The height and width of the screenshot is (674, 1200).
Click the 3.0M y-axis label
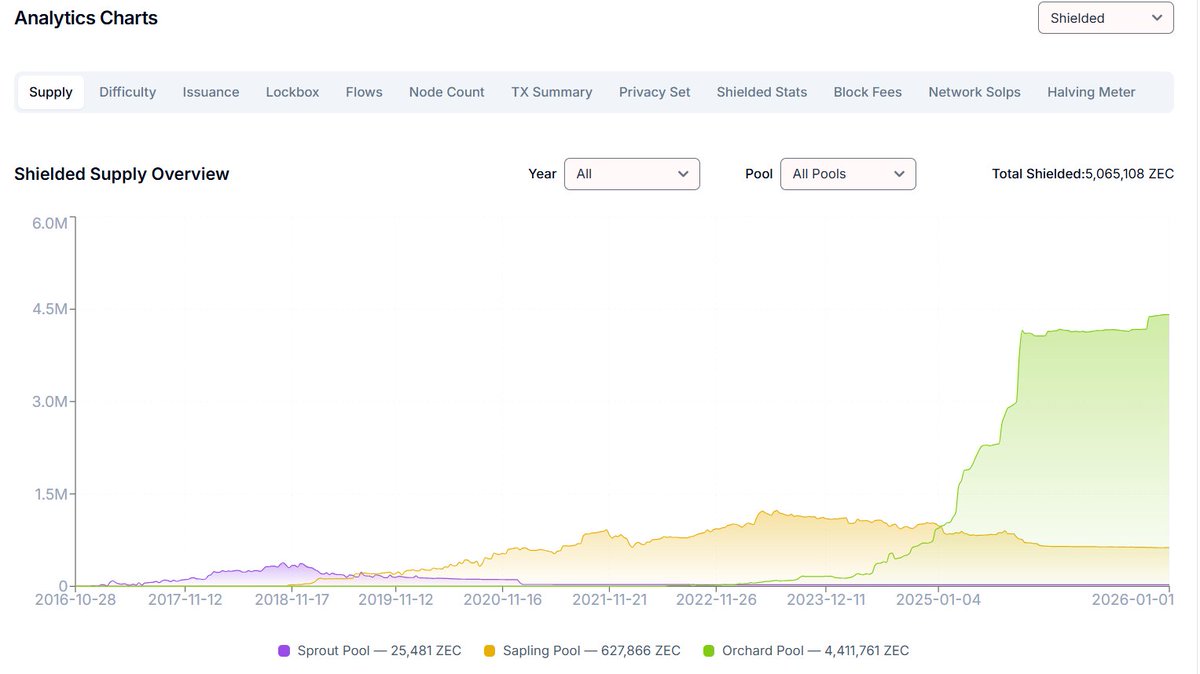point(49,402)
